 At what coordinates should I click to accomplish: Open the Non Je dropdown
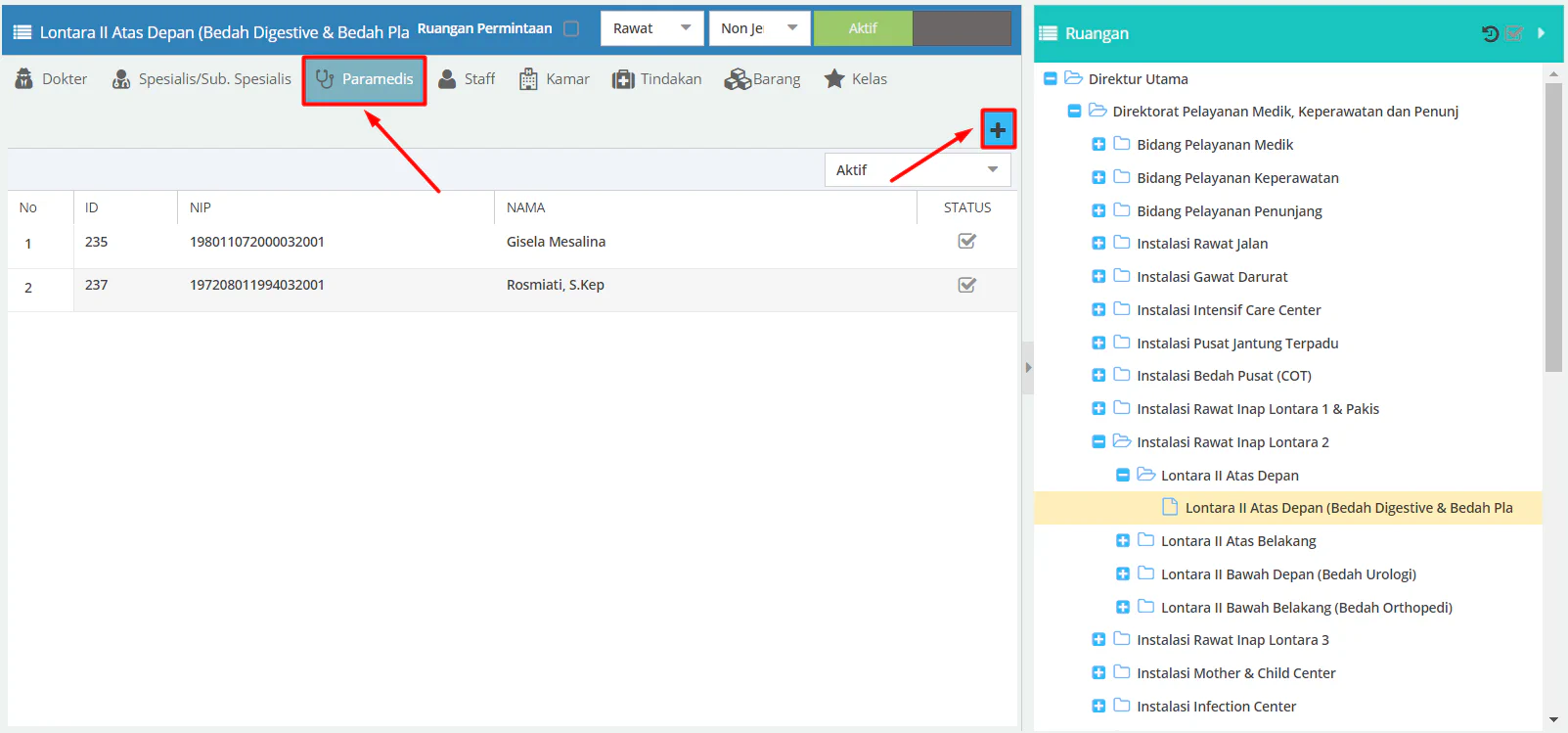759,28
